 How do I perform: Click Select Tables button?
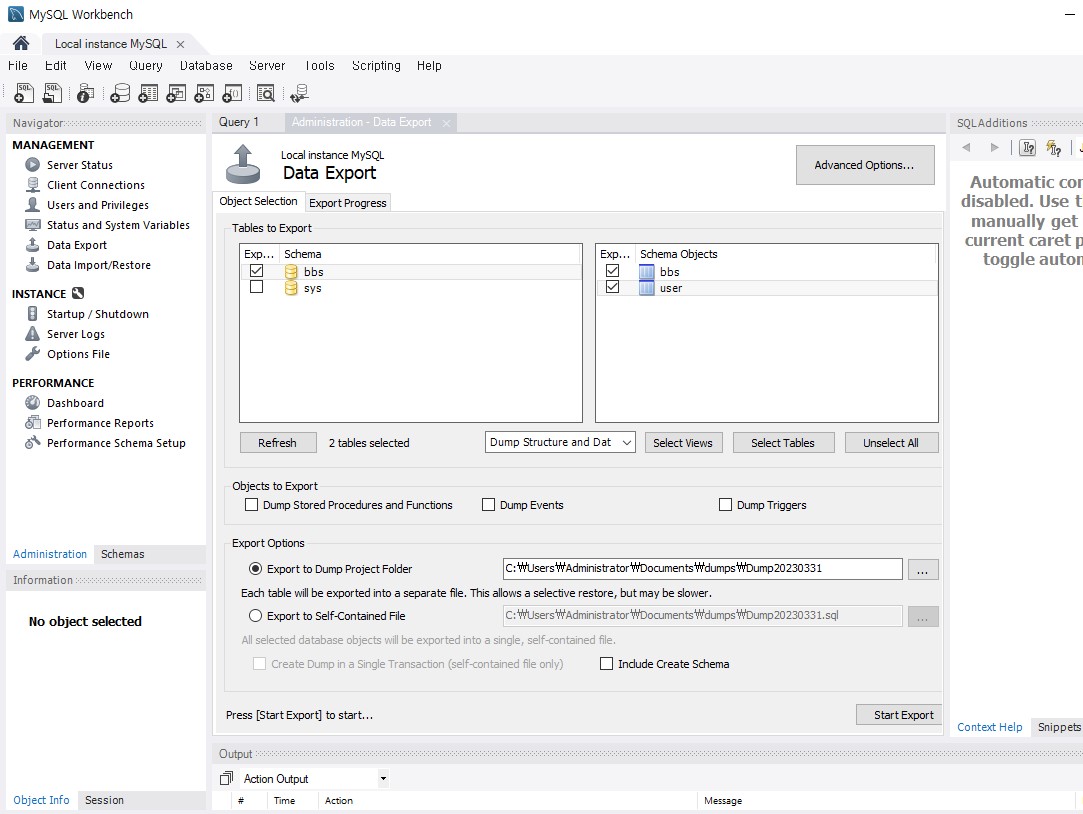click(x=783, y=443)
